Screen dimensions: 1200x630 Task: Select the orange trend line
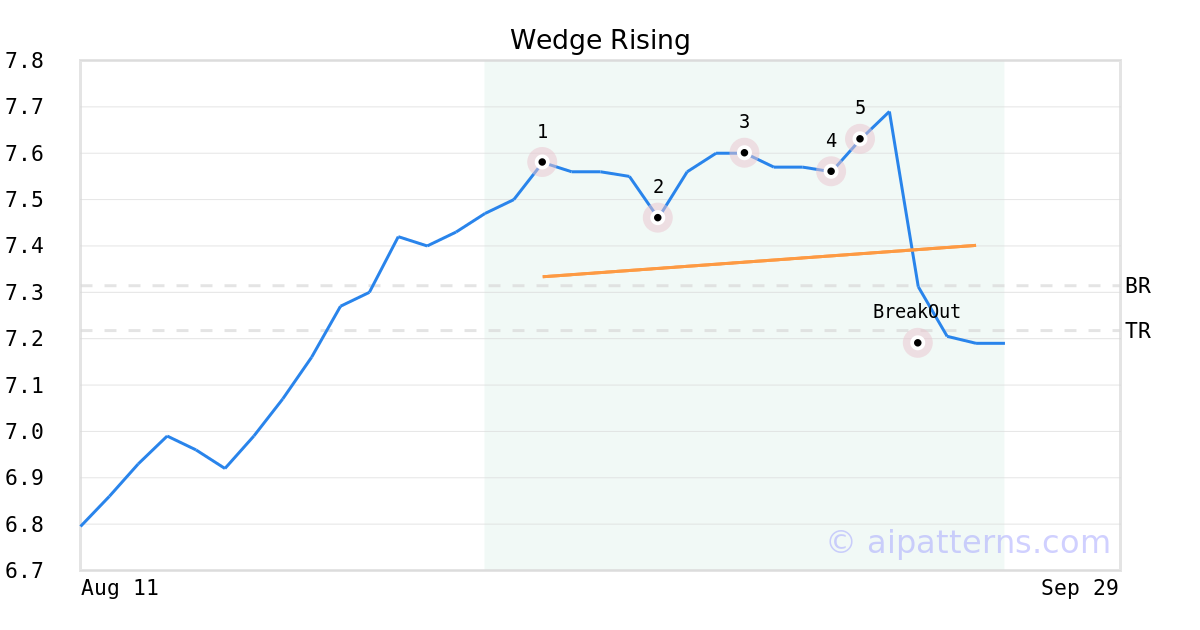(x=758, y=261)
